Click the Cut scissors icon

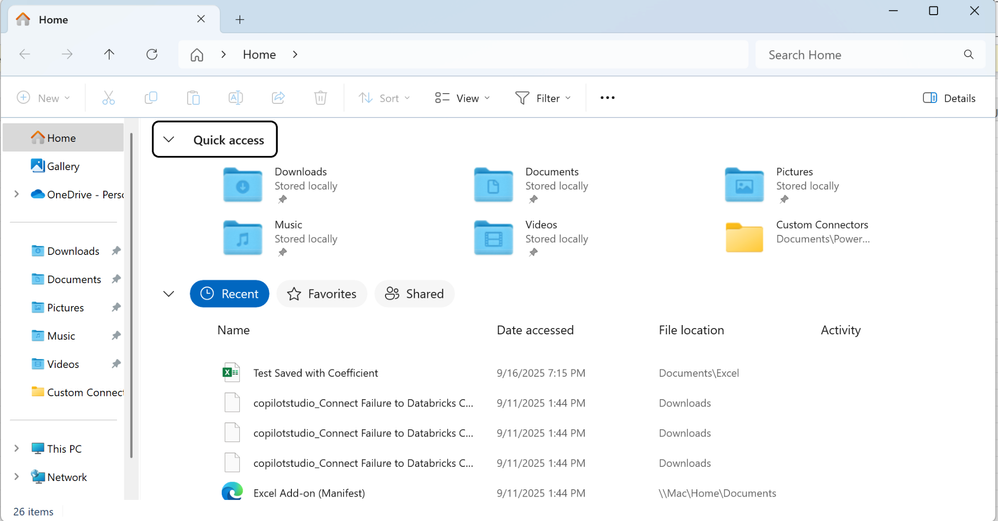(x=108, y=98)
